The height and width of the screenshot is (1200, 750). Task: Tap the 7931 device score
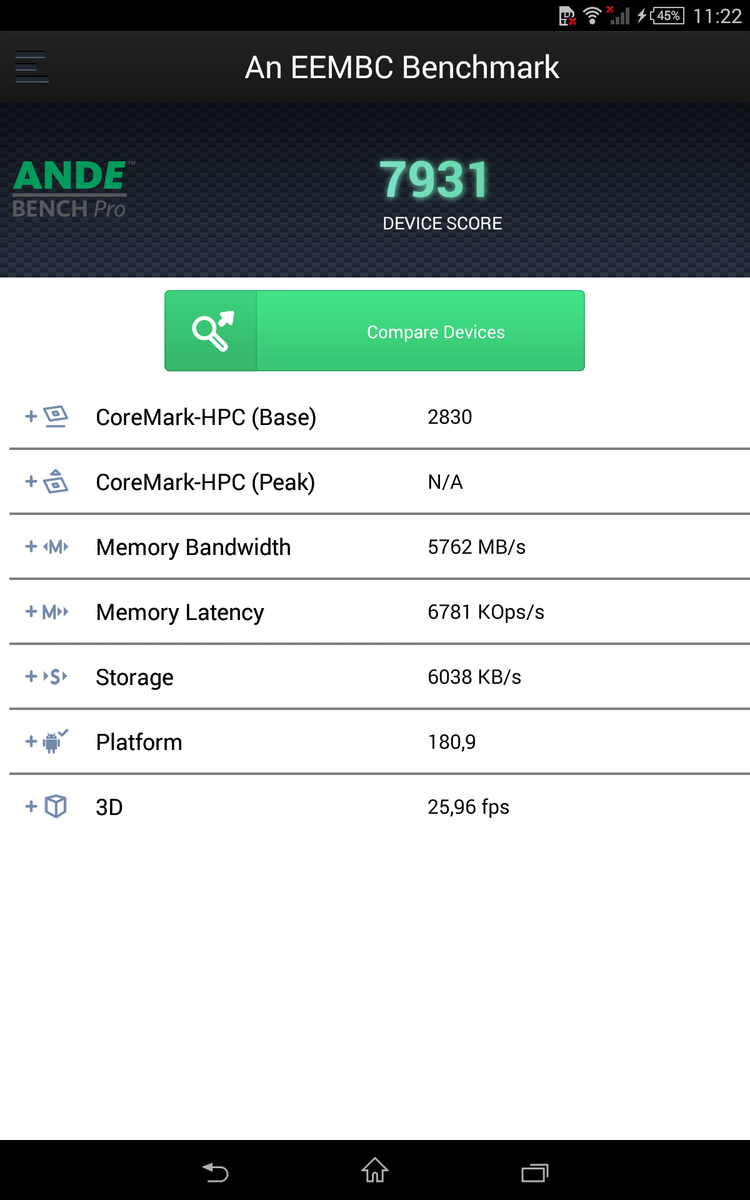tap(435, 181)
